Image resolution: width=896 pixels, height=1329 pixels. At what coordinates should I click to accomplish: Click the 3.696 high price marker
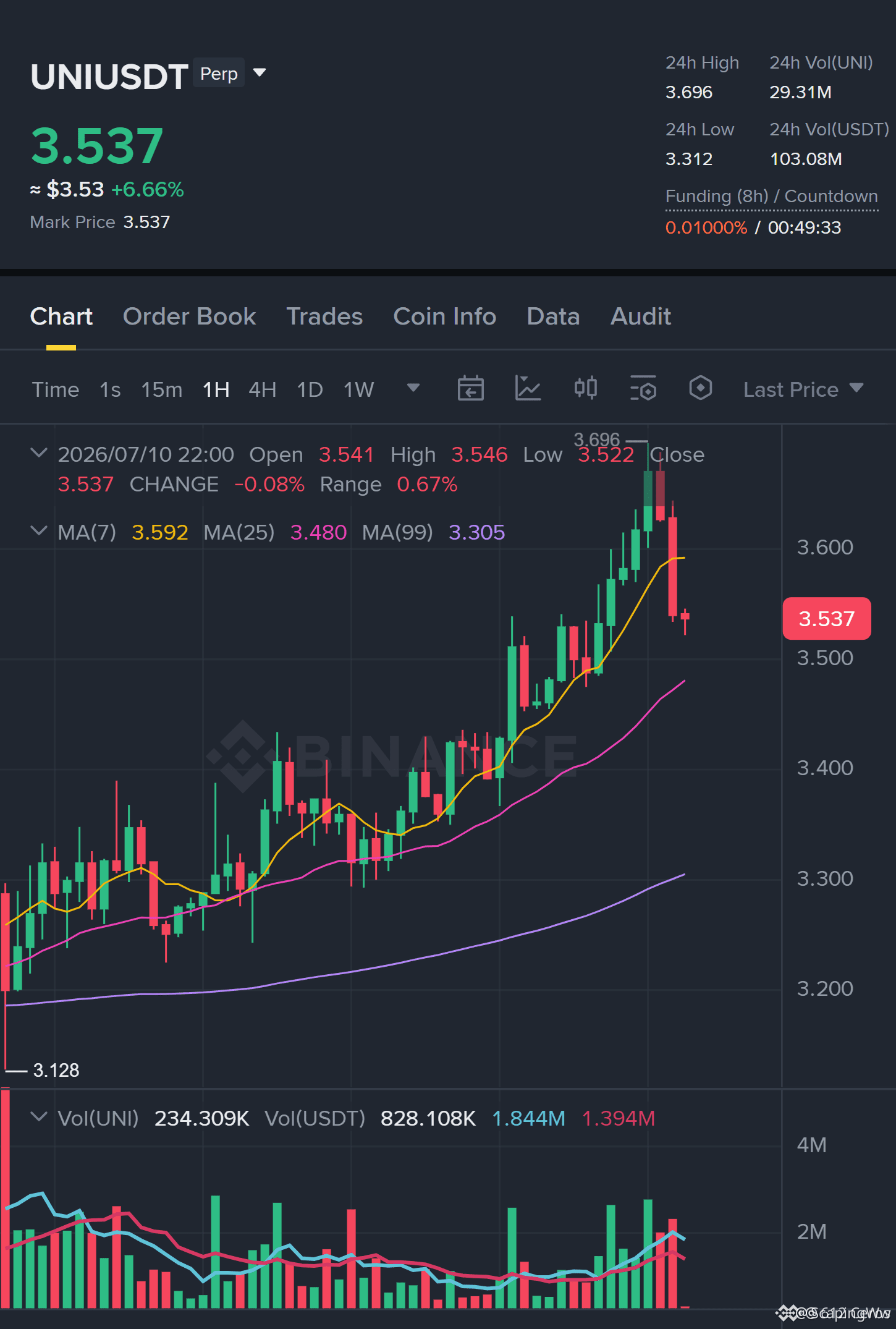596,439
